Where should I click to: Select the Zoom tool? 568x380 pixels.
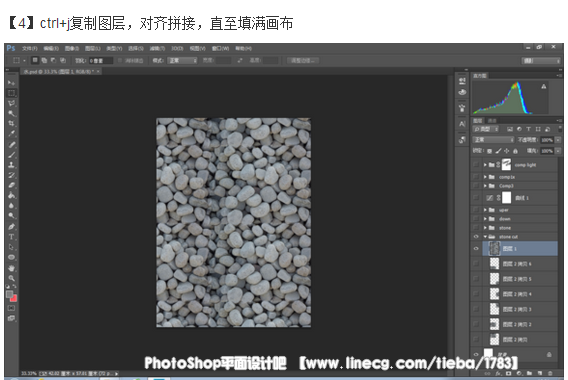tap(11, 279)
